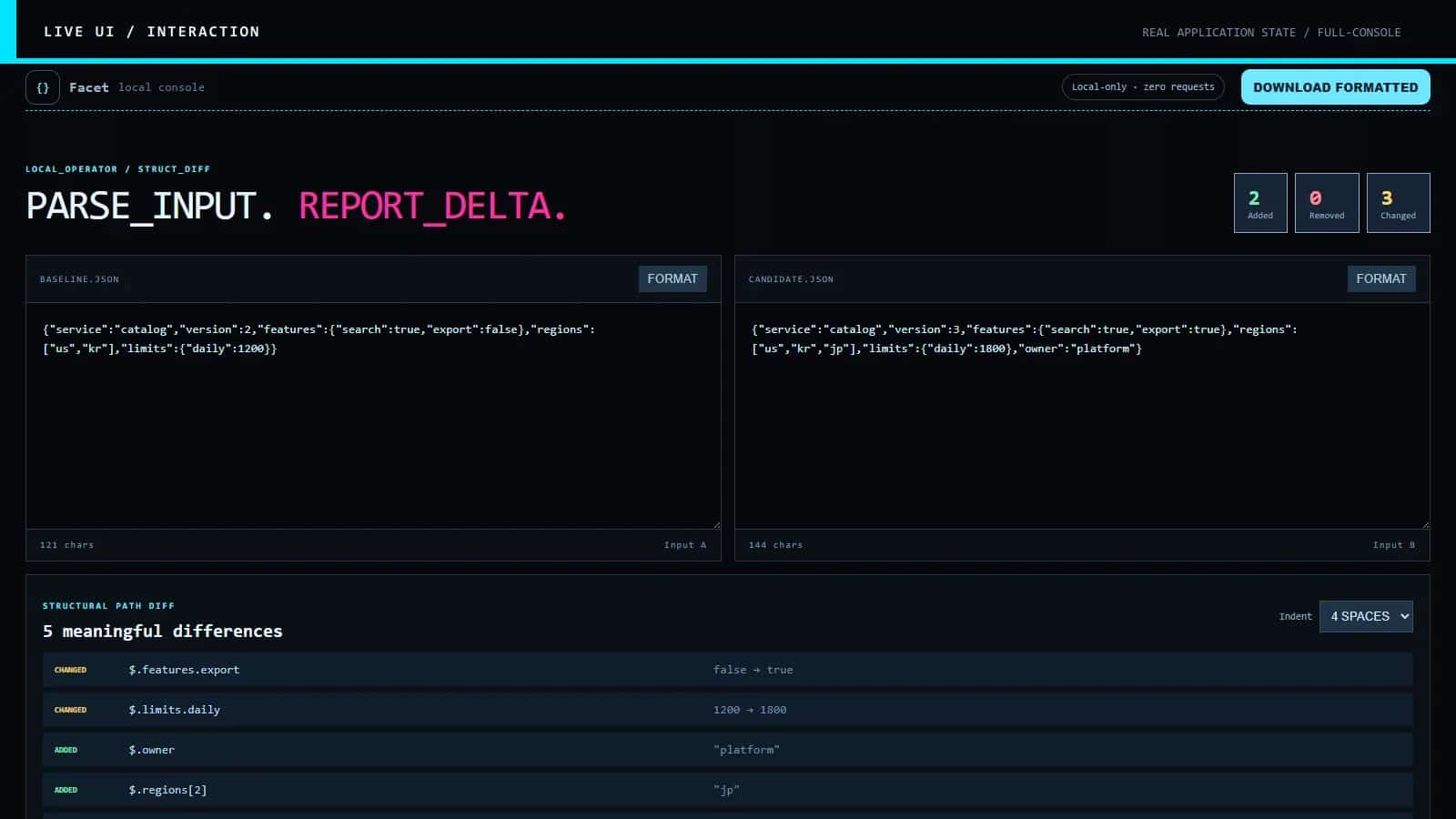Grab the candidate text area resize handle
Screen dimensions: 1456x819
[1425, 524]
